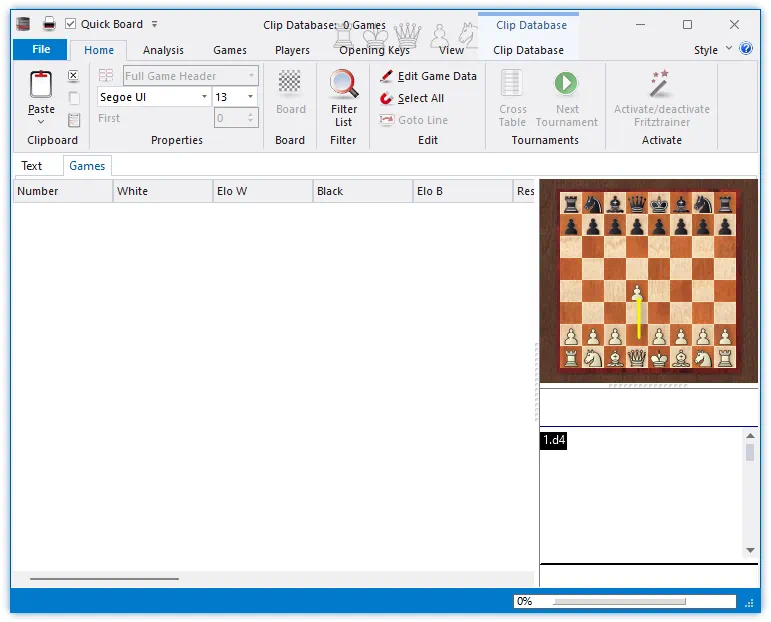
Task: Expand the Paste dropdown arrow
Action: click(x=41, y=121)
